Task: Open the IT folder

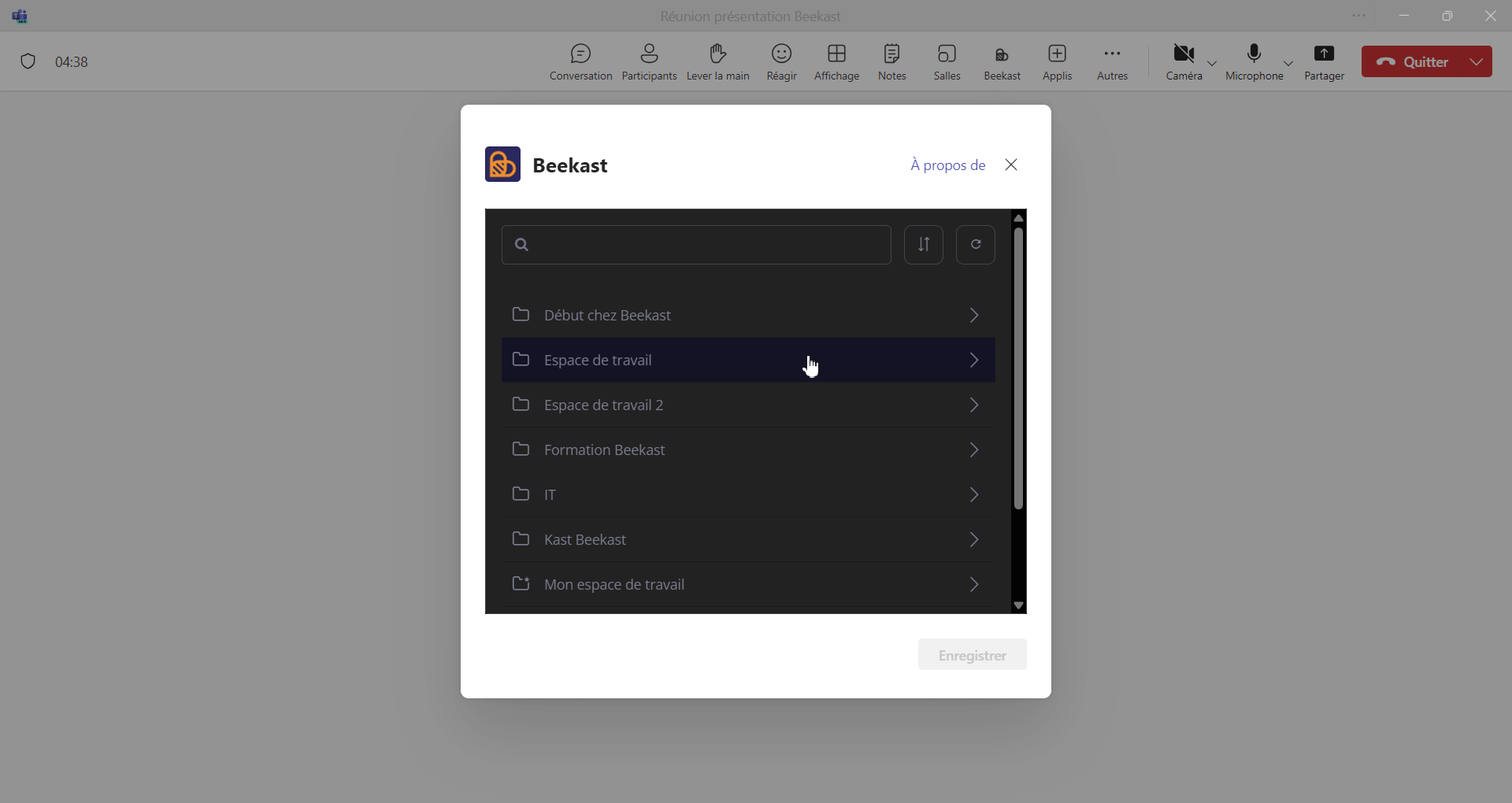Action: [748, 495]
